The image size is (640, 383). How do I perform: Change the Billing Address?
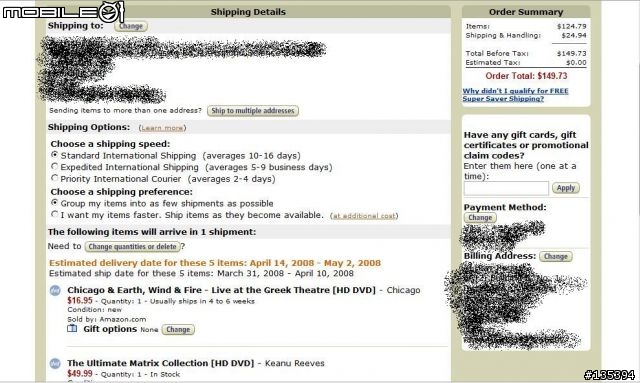[x=556, y=256]
